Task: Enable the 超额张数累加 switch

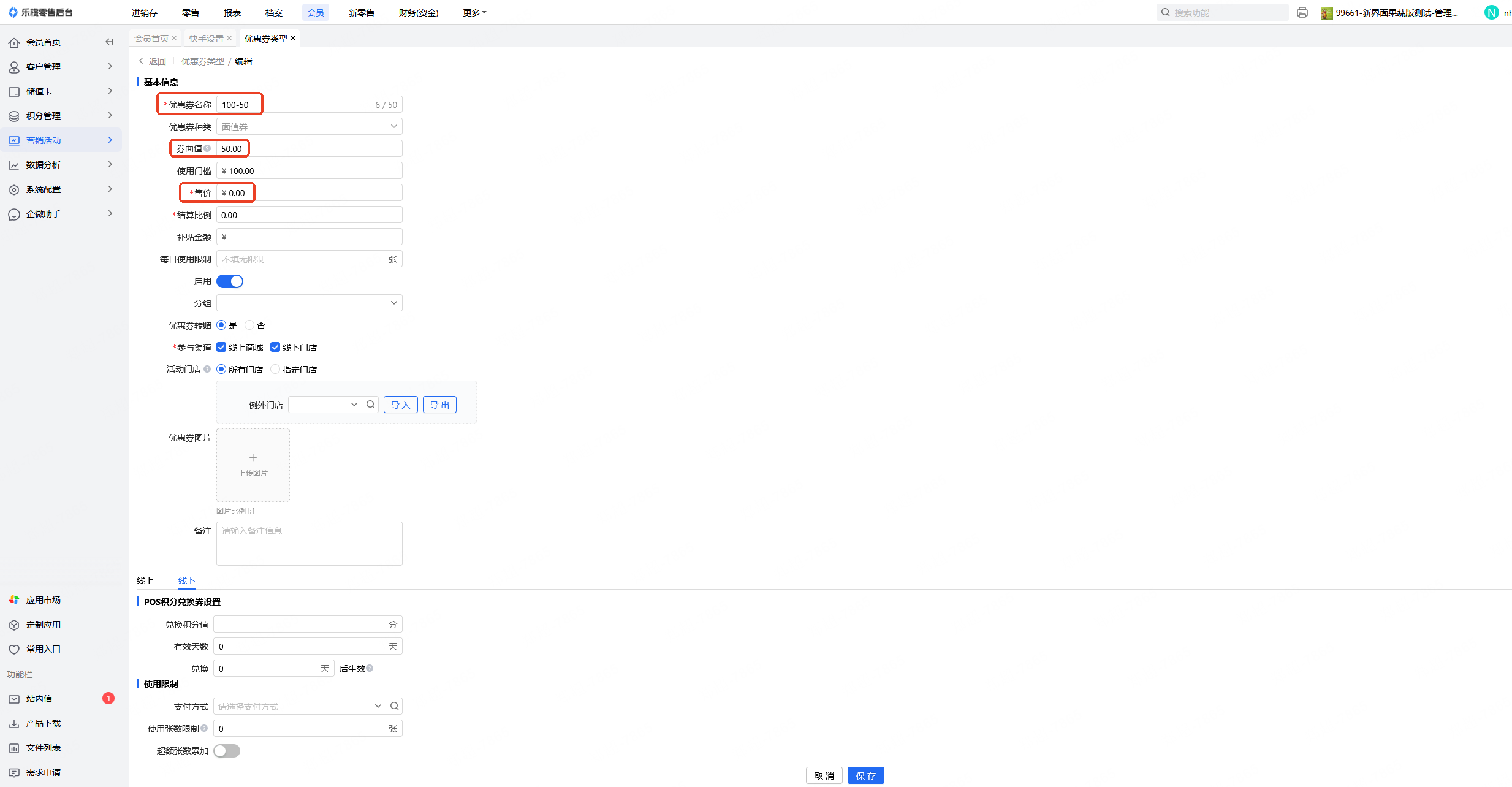Action: pos(227,751)
